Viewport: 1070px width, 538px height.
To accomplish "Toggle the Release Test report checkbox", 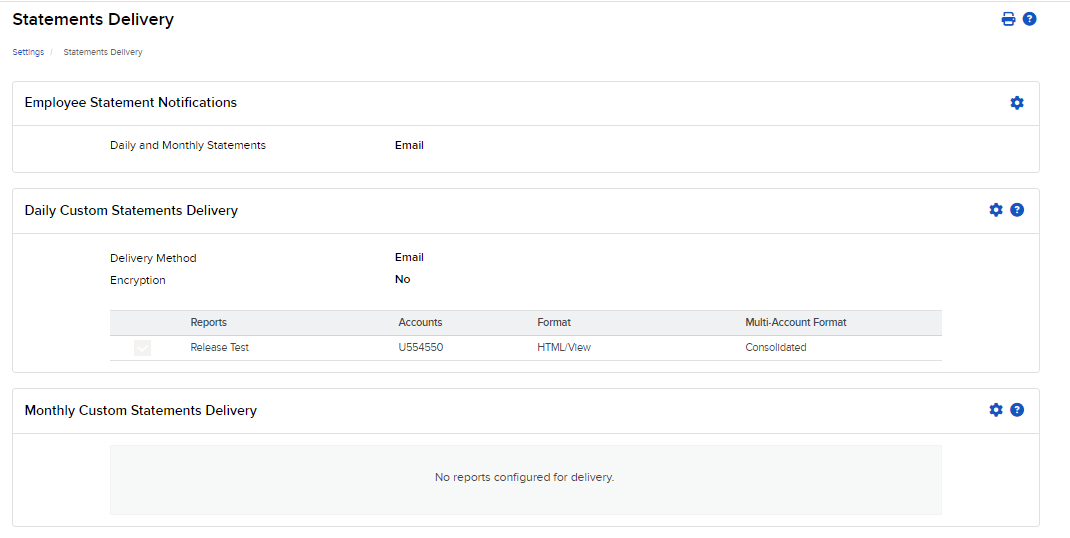I will pos(142,348).
